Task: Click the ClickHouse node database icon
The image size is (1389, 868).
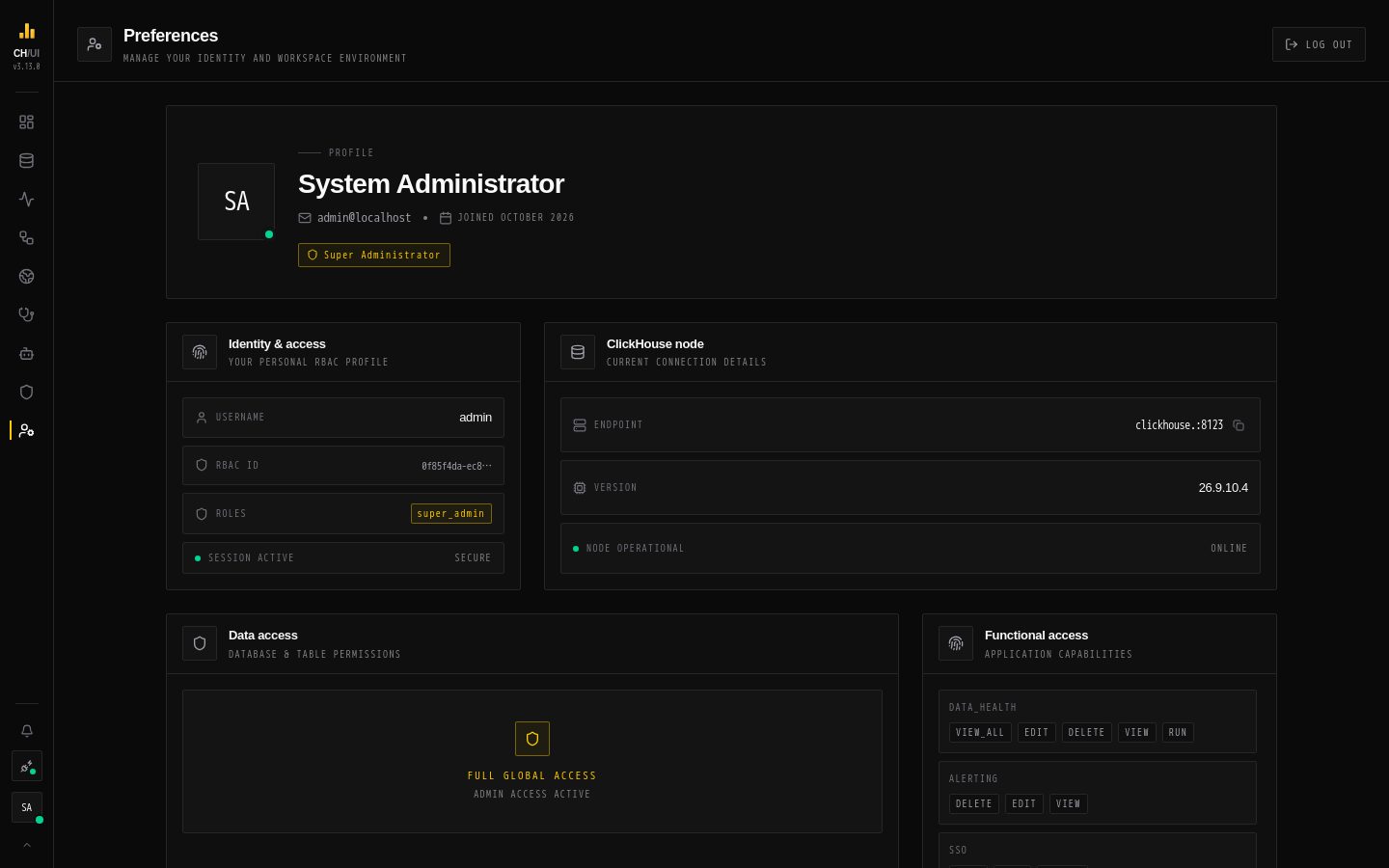Action: [578, 352]
